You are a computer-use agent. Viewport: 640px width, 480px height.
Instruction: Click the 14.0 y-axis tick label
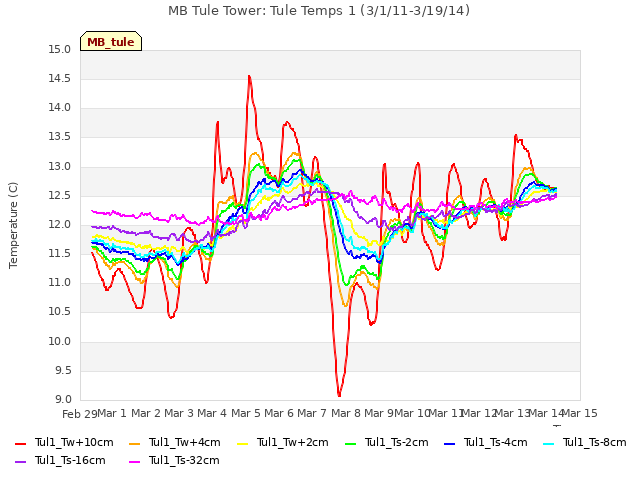click(x=60, y=108)
